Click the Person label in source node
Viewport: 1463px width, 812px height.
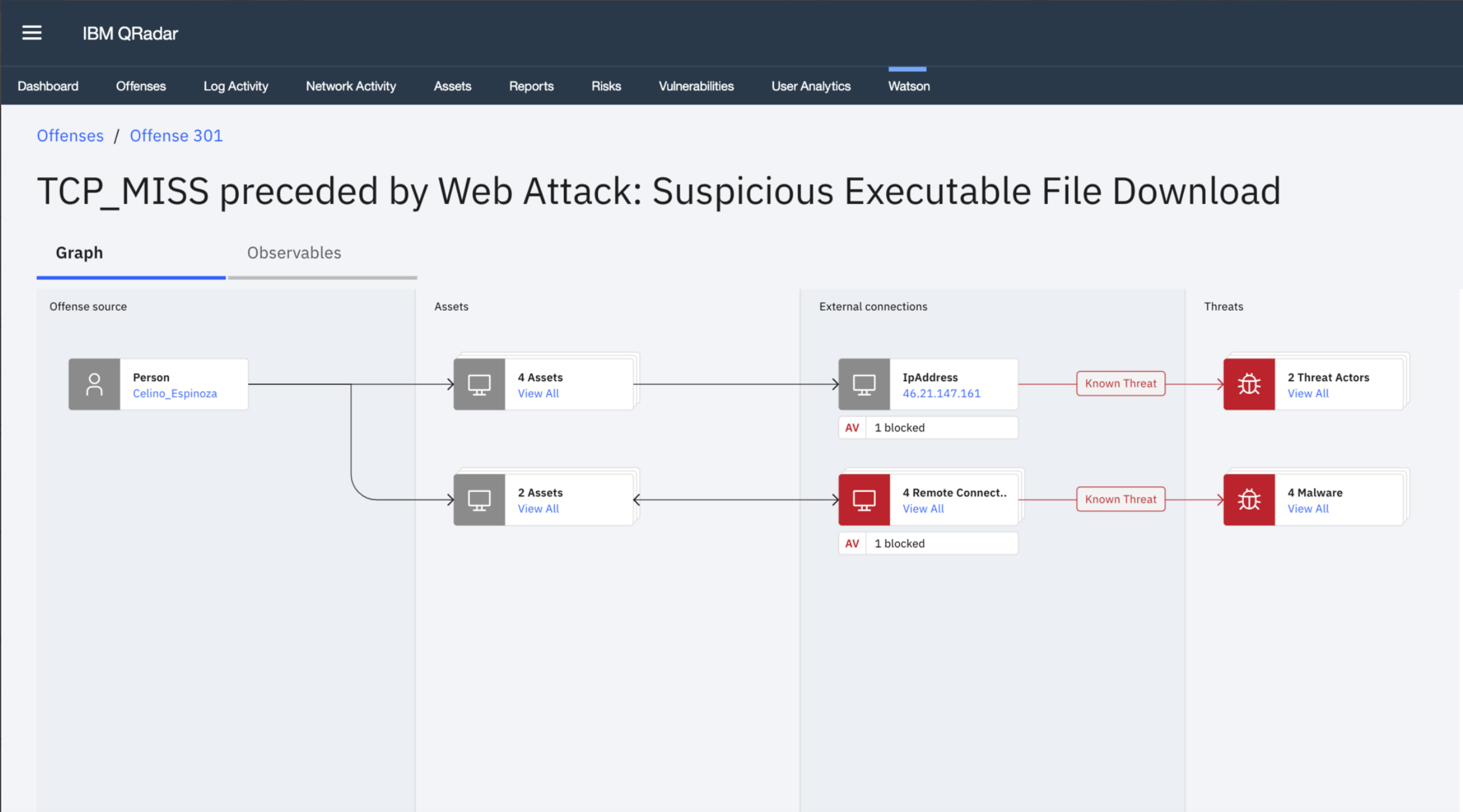click(x=151, y=378)
